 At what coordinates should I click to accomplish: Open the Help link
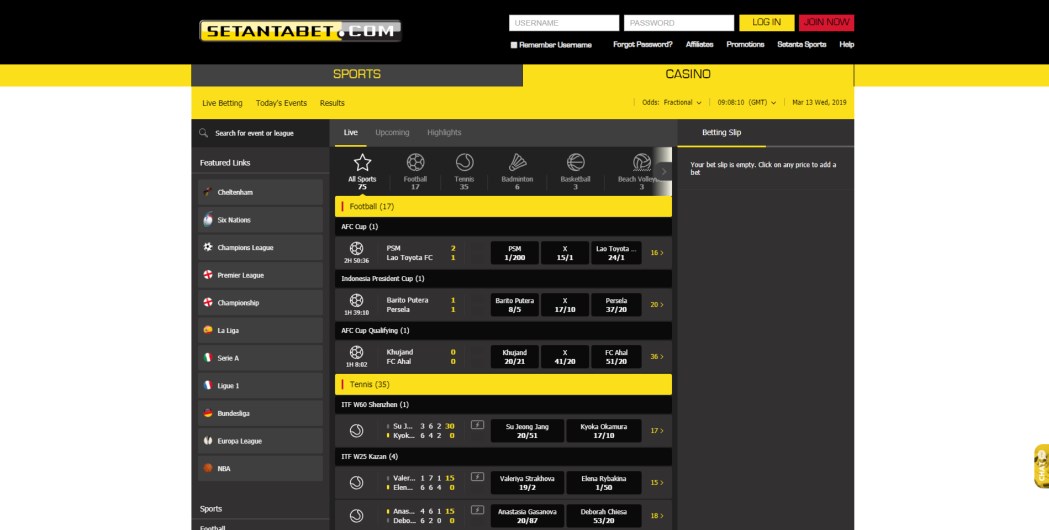[x=847, y=44]
